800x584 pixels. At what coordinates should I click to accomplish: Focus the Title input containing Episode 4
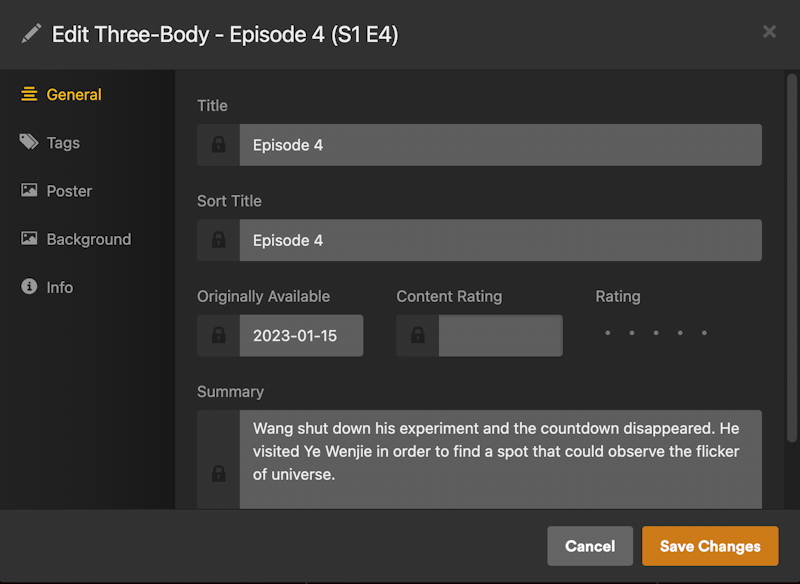(x=501, y=145)
